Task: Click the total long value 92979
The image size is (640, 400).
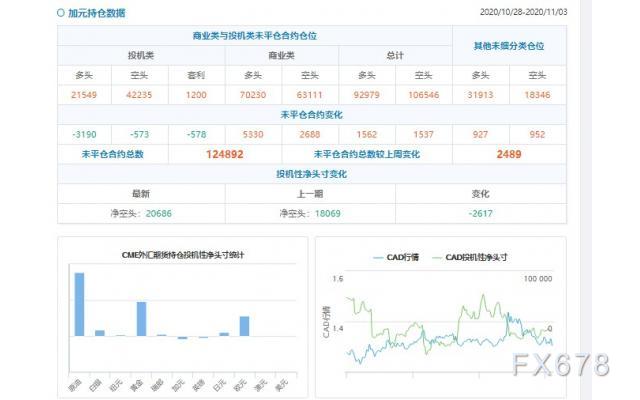Action: [367, 95]
